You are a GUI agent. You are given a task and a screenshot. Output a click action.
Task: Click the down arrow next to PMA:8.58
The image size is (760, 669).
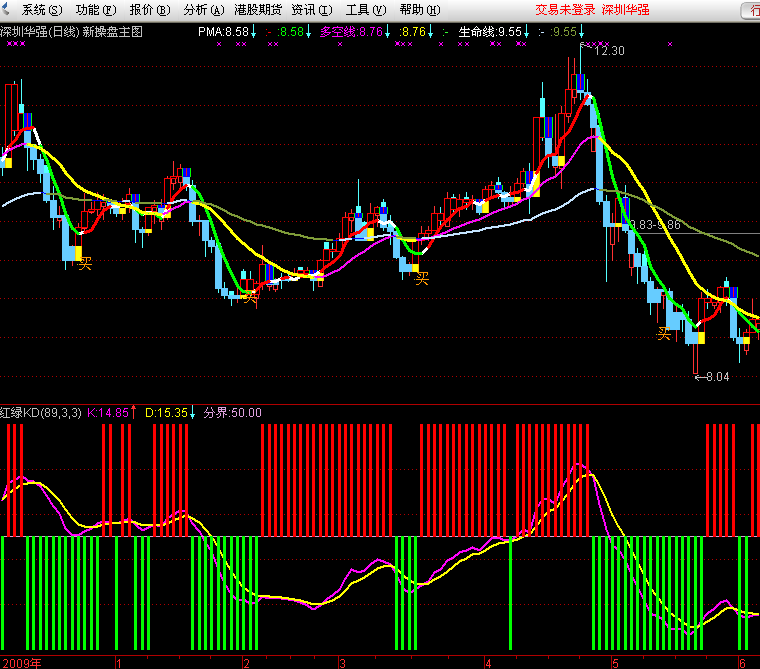pos(254,32)
